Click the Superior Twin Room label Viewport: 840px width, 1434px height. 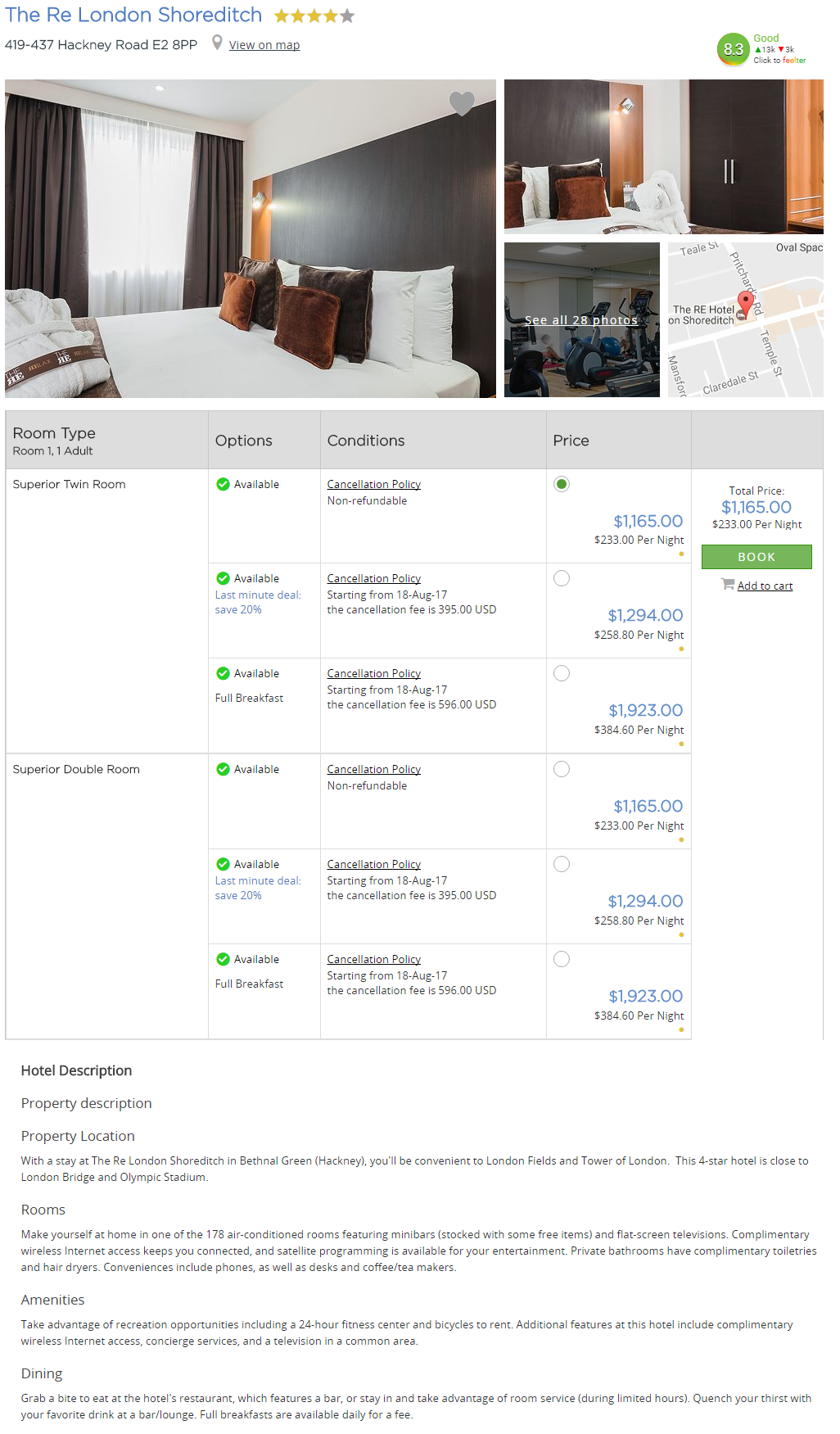click(x=70, y=484)
